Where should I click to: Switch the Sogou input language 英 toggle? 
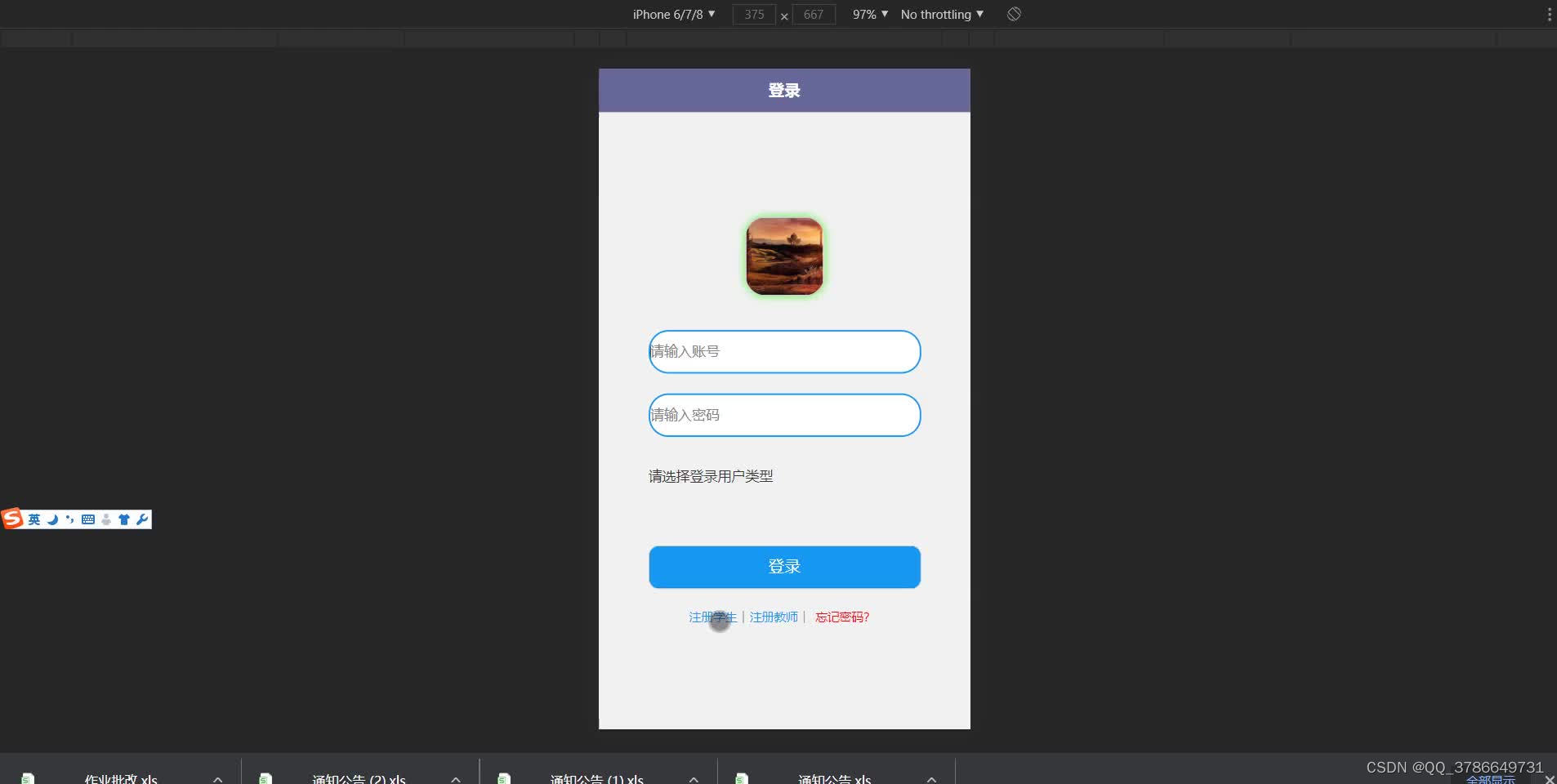click(x=34, y=519)
